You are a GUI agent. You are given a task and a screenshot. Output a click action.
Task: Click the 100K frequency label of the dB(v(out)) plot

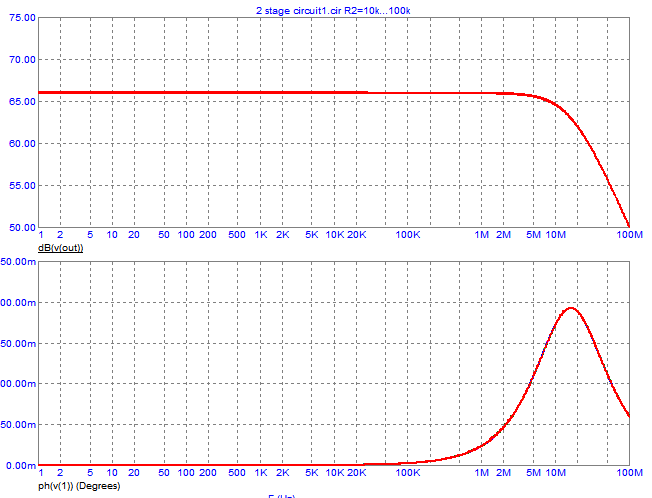[408, 235]
